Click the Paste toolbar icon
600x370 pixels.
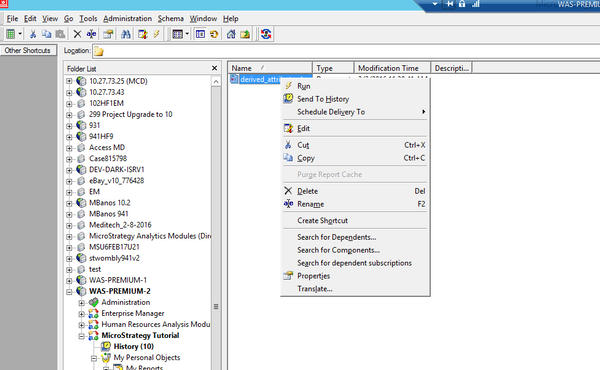coord(60,34)
